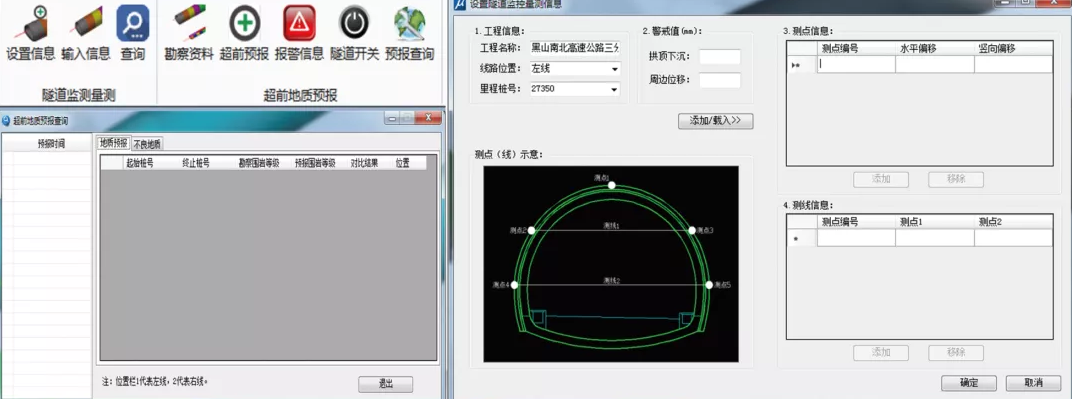The width and height of the screenshot is (1072, 399).
Task: Click the 起始桩号 column header
Action: coord(140,163)
